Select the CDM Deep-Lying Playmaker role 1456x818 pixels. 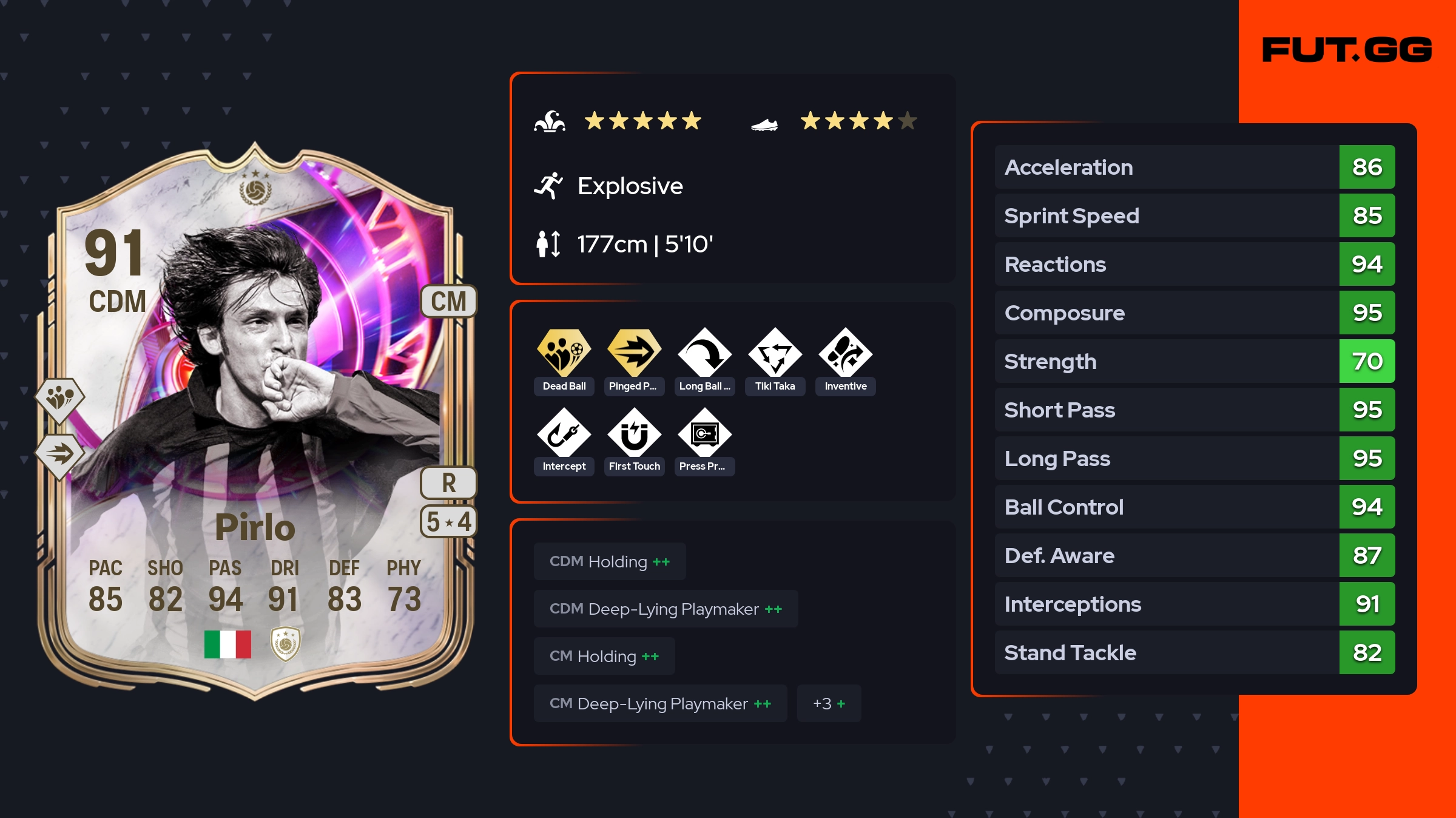[x=666, y=609]
